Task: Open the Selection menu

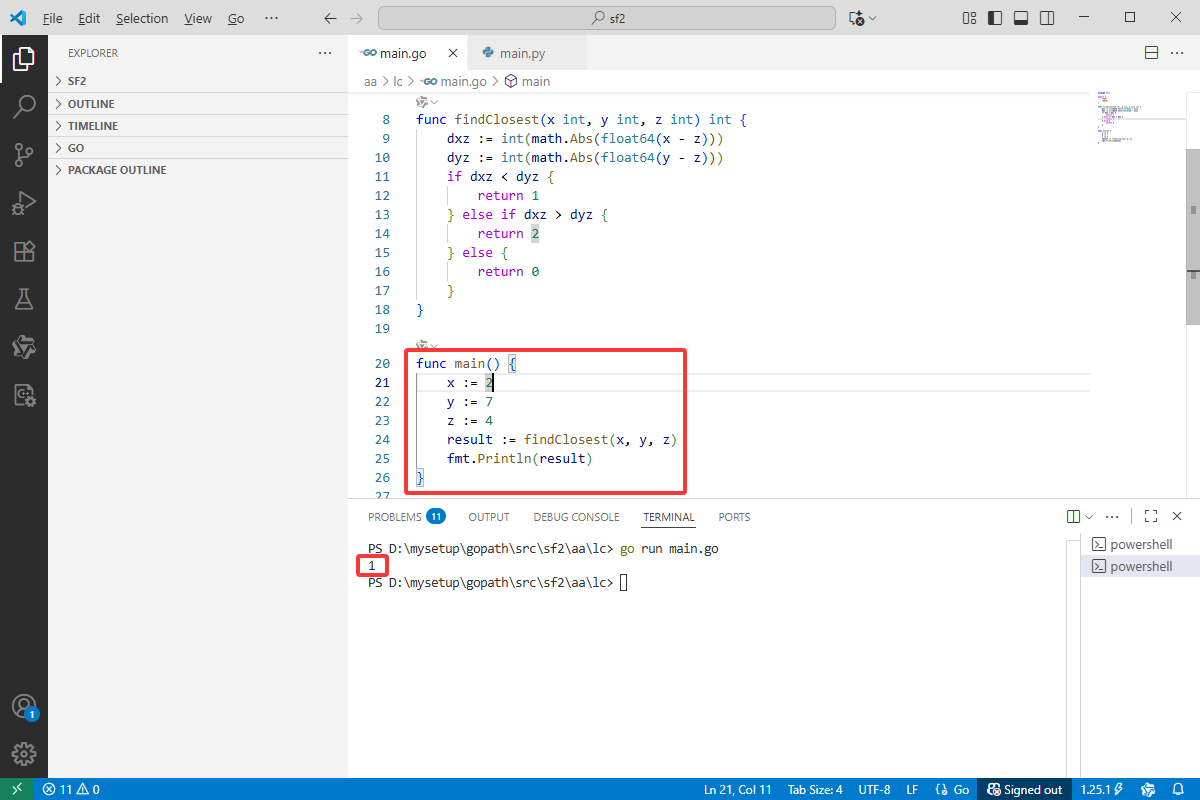Action: 142,18
